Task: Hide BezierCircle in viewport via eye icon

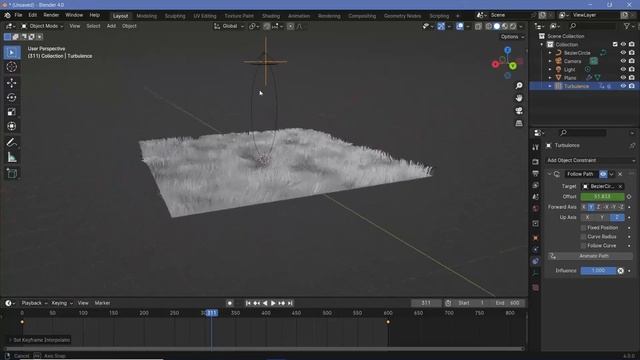Action: click(x=623, y=53)
